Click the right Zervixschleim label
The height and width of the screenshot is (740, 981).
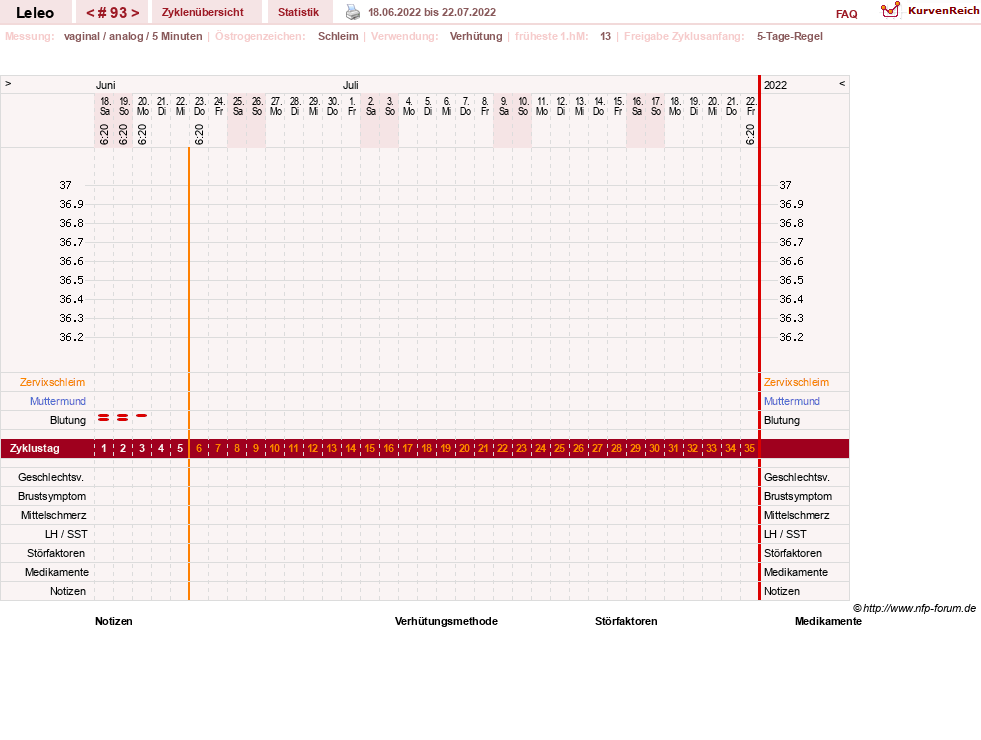tap(796, 382)
